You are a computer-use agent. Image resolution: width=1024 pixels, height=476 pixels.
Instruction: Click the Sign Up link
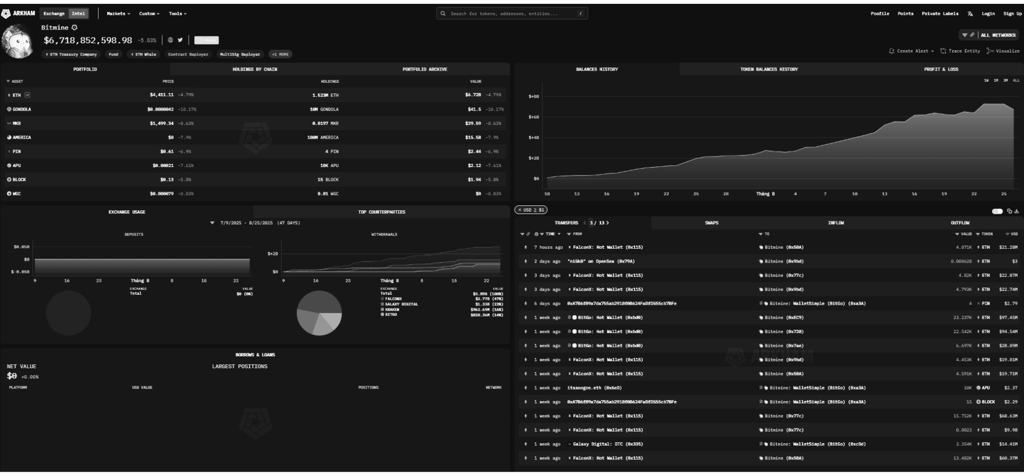coord(1012,13)
